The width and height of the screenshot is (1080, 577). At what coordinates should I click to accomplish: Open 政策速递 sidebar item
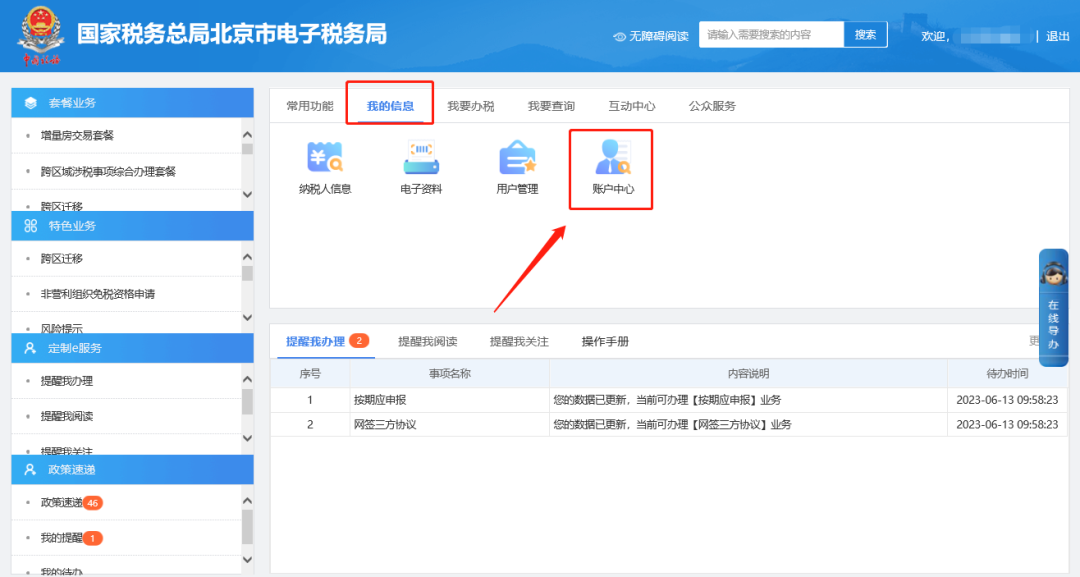(x=61, y=503)
